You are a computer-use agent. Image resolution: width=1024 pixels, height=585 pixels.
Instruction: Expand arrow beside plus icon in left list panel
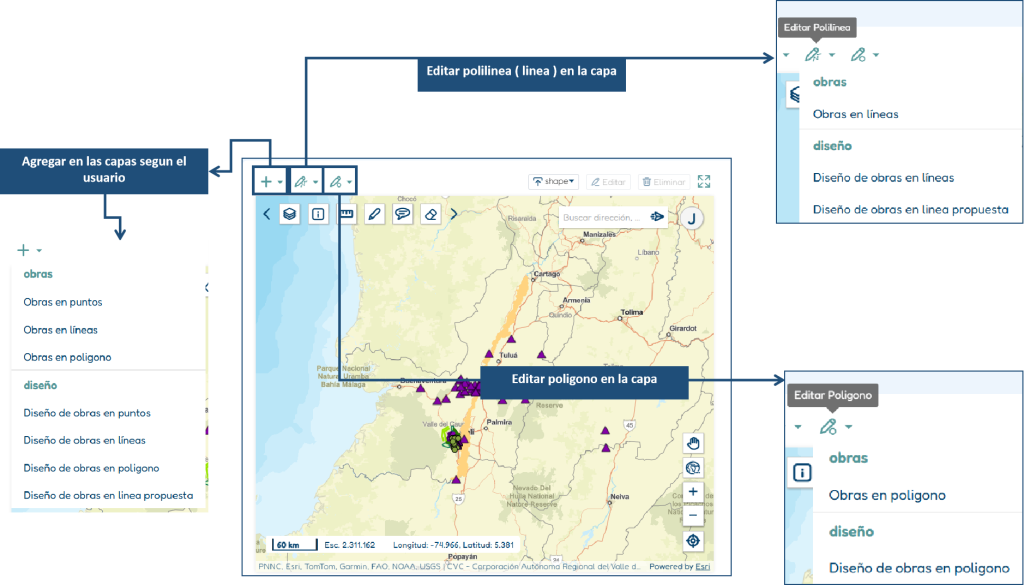tap(39, 251)
